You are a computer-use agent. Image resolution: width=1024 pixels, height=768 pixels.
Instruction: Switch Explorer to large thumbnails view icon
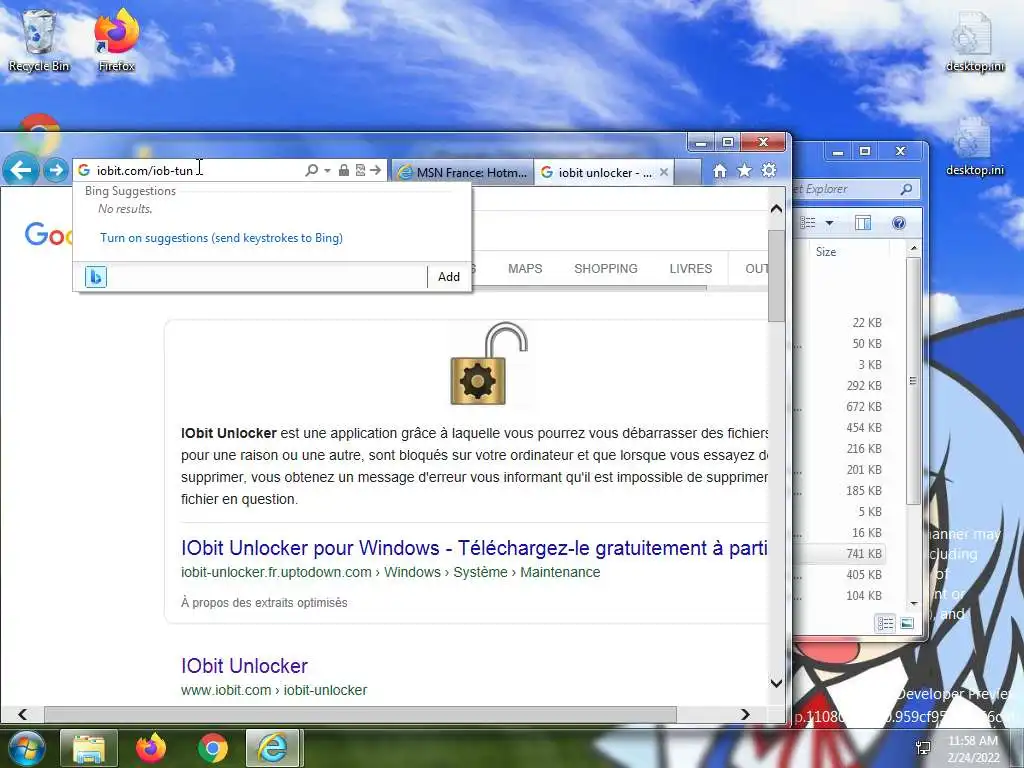[x=907, y=624]
